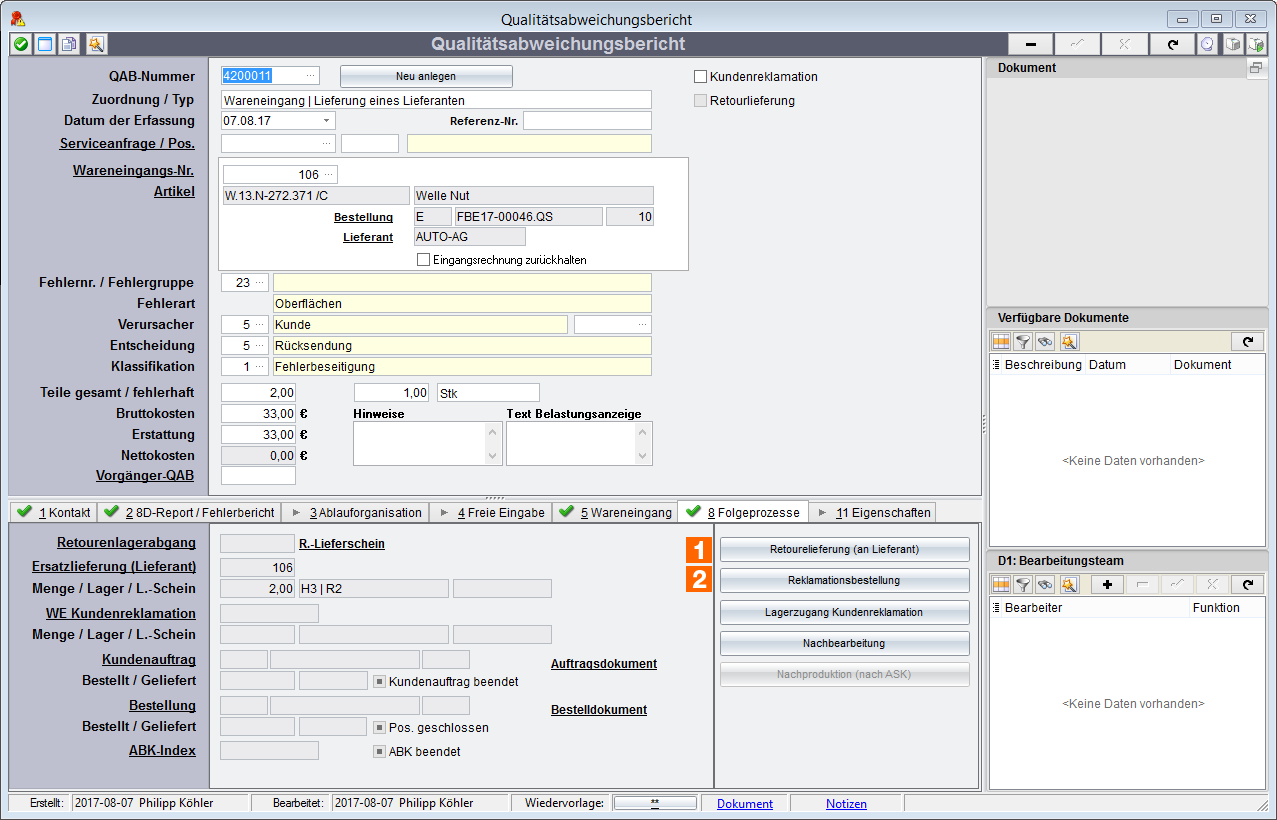1277x820 pixels.
Task: Click the Vorgänger-QAB input field
Action: pyautogui.click(x=258, y=476)
